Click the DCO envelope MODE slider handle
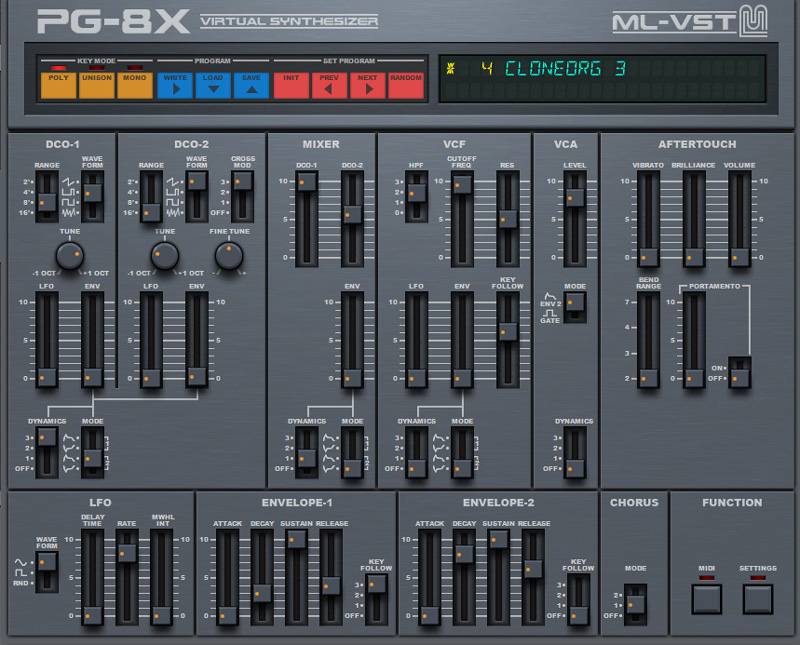 point(93,458)
